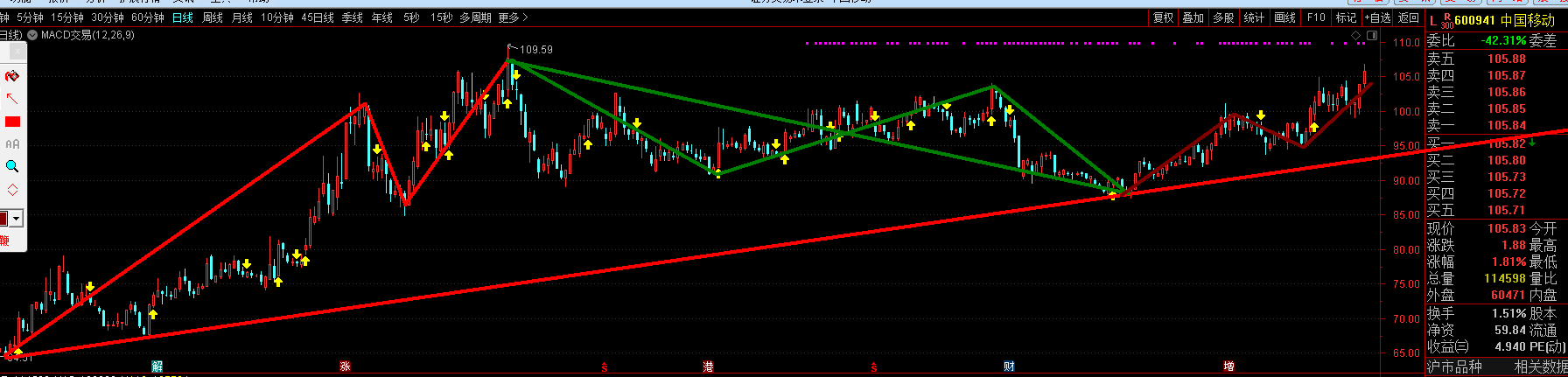Click the L indicator beside stock code
1568x377 pixels.
(x=1432, y=20)
